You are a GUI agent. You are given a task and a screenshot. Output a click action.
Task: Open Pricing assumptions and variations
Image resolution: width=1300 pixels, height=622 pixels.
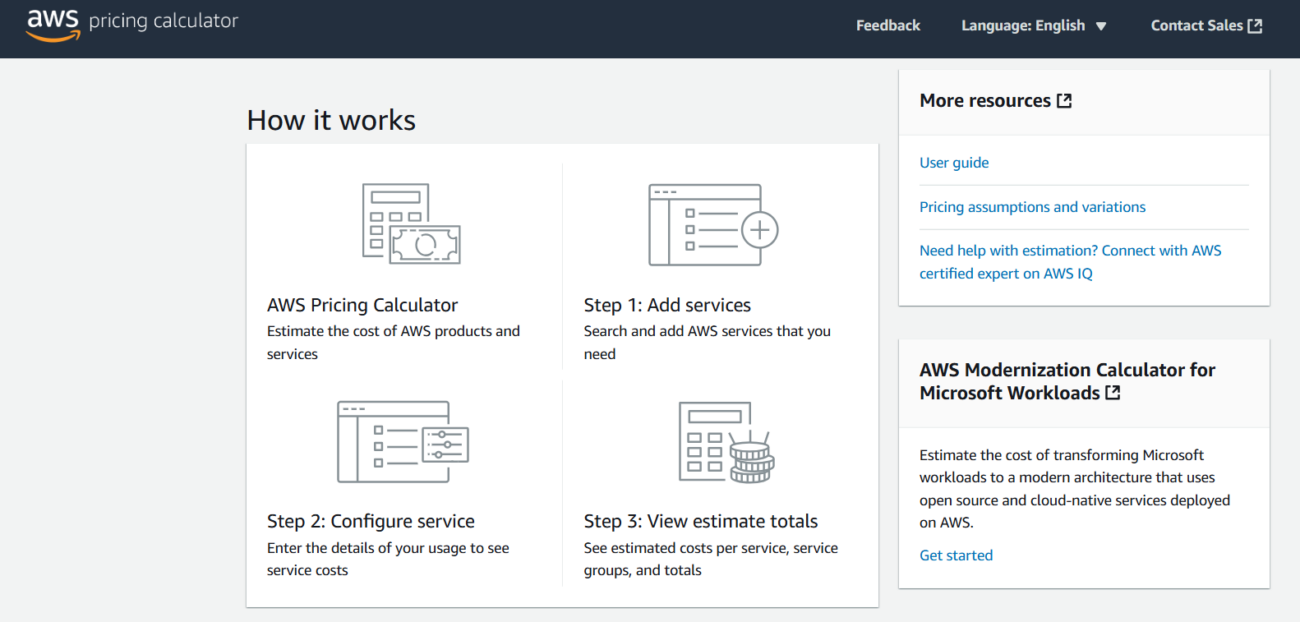1032,206
